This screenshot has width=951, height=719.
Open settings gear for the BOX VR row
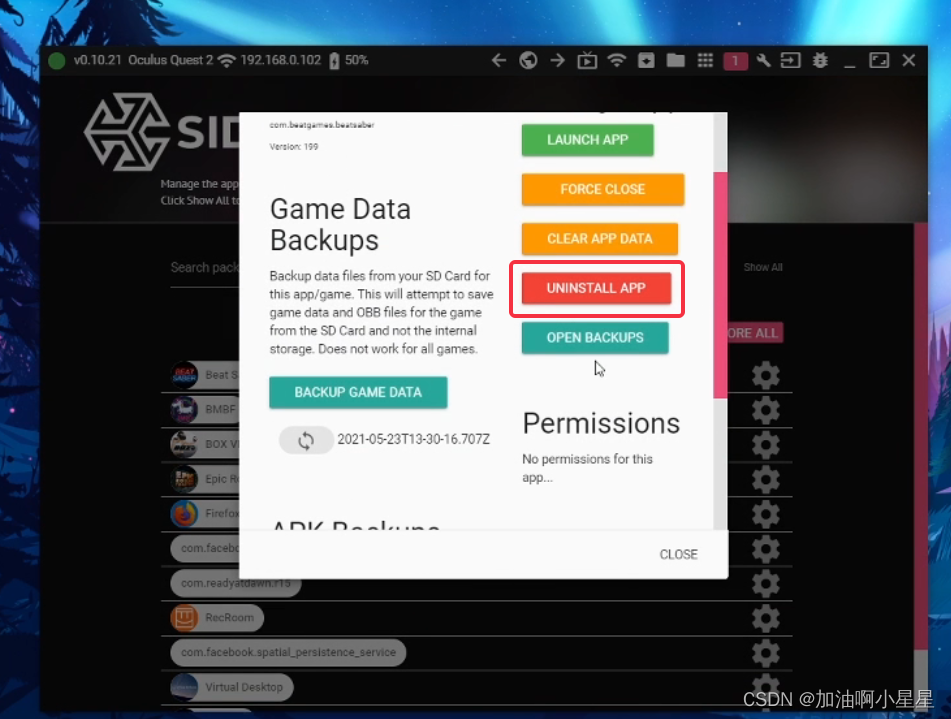[765, 445]
